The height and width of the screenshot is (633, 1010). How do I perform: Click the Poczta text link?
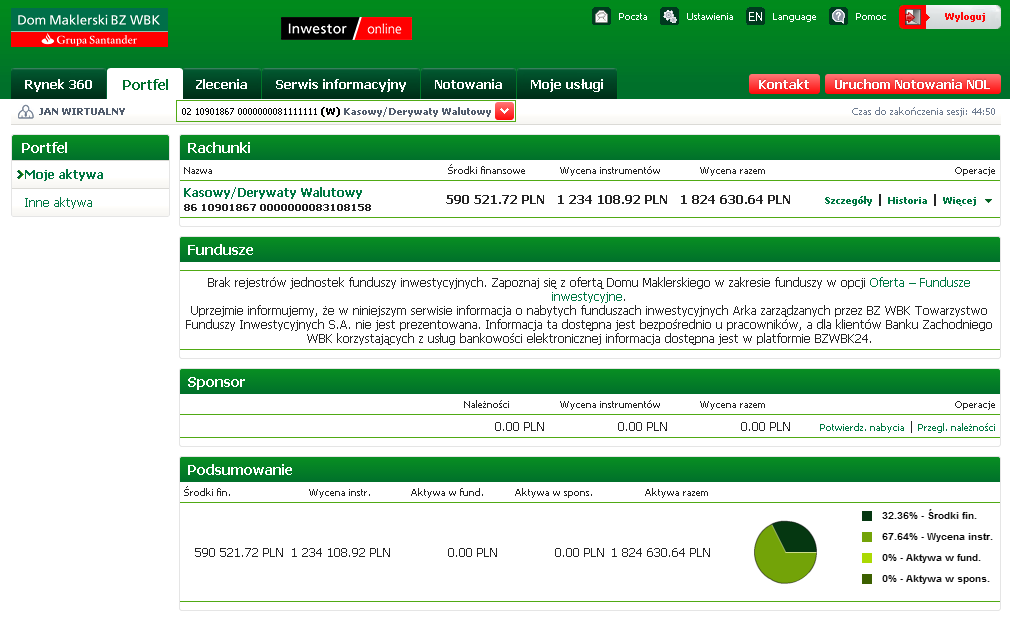tap(633, 17)
